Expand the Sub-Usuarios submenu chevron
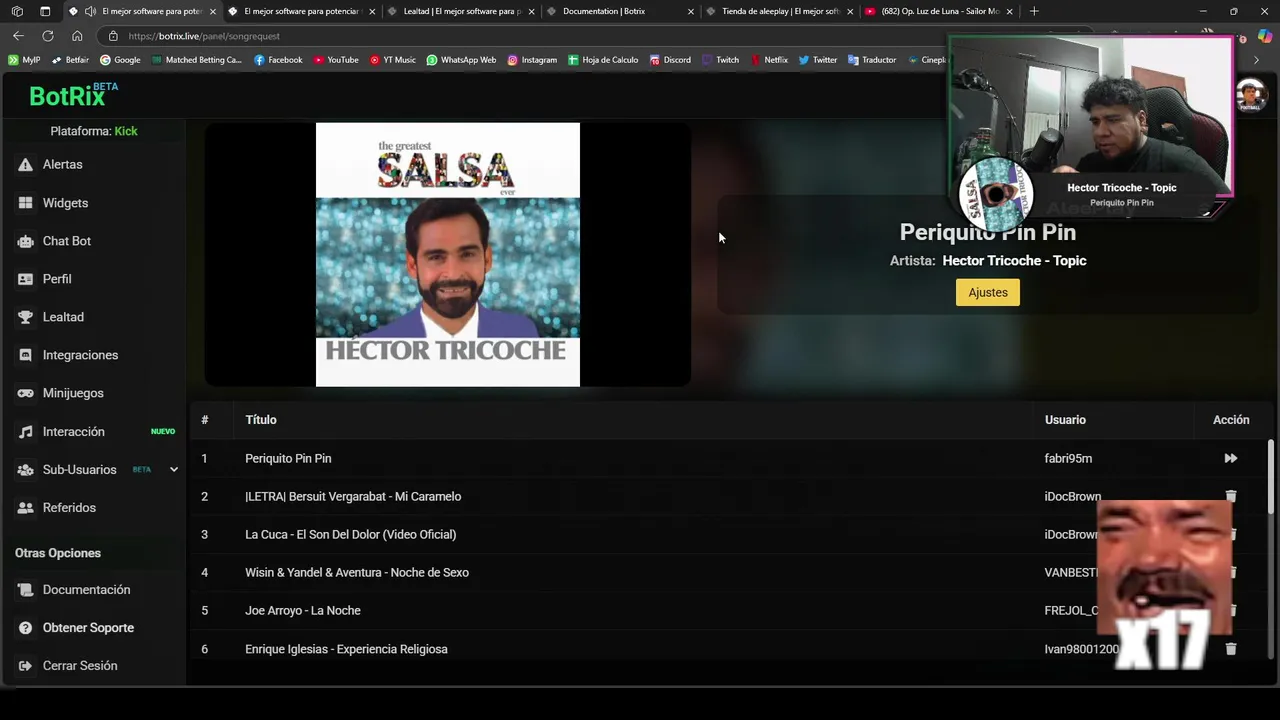 click(173, 470)
